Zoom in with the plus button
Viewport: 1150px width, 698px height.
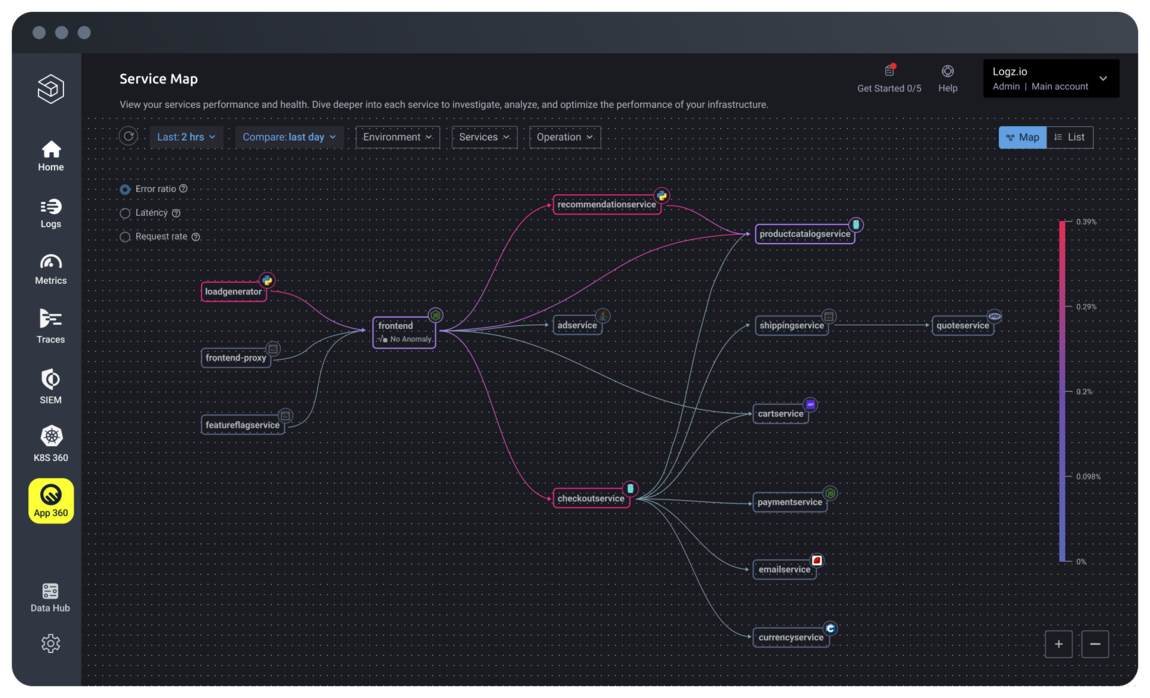(1058, 644)
